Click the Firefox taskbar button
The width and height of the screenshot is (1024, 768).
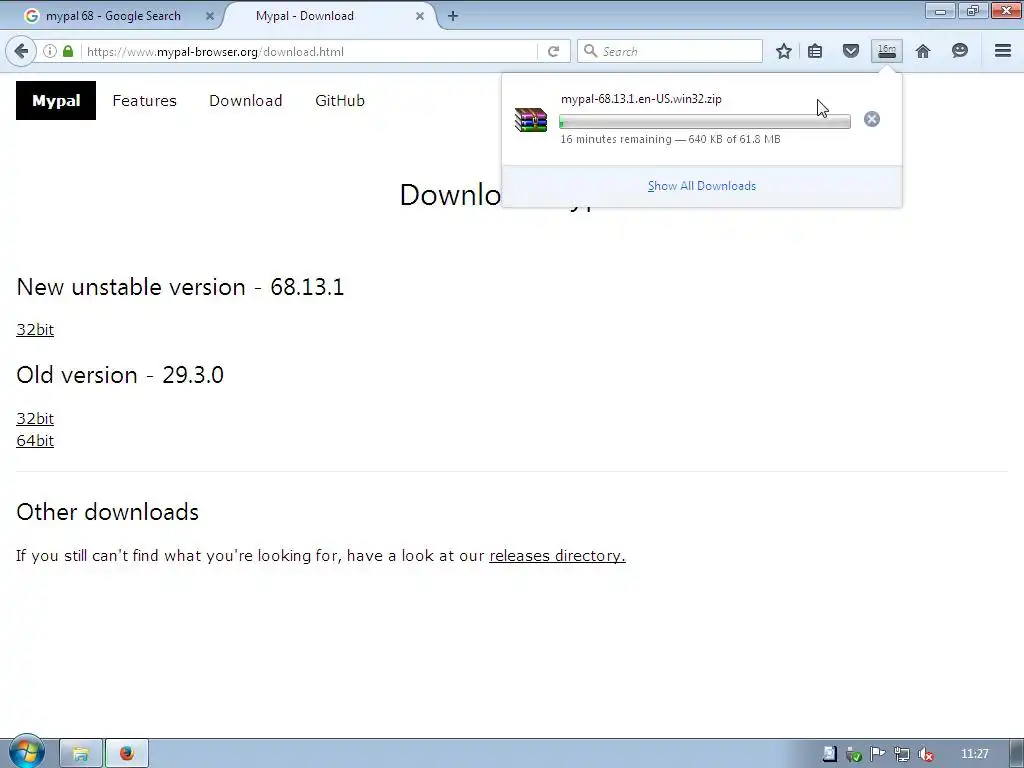point(127,754)
